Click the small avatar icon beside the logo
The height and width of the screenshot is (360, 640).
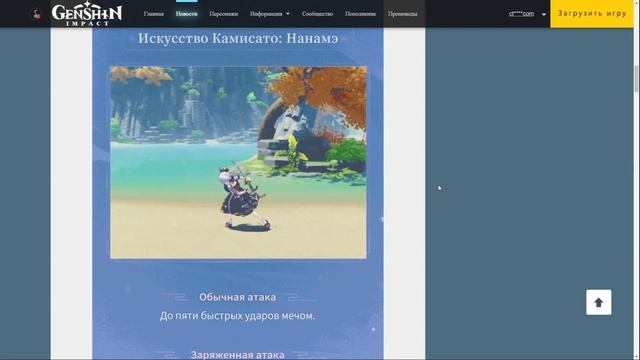36,14
